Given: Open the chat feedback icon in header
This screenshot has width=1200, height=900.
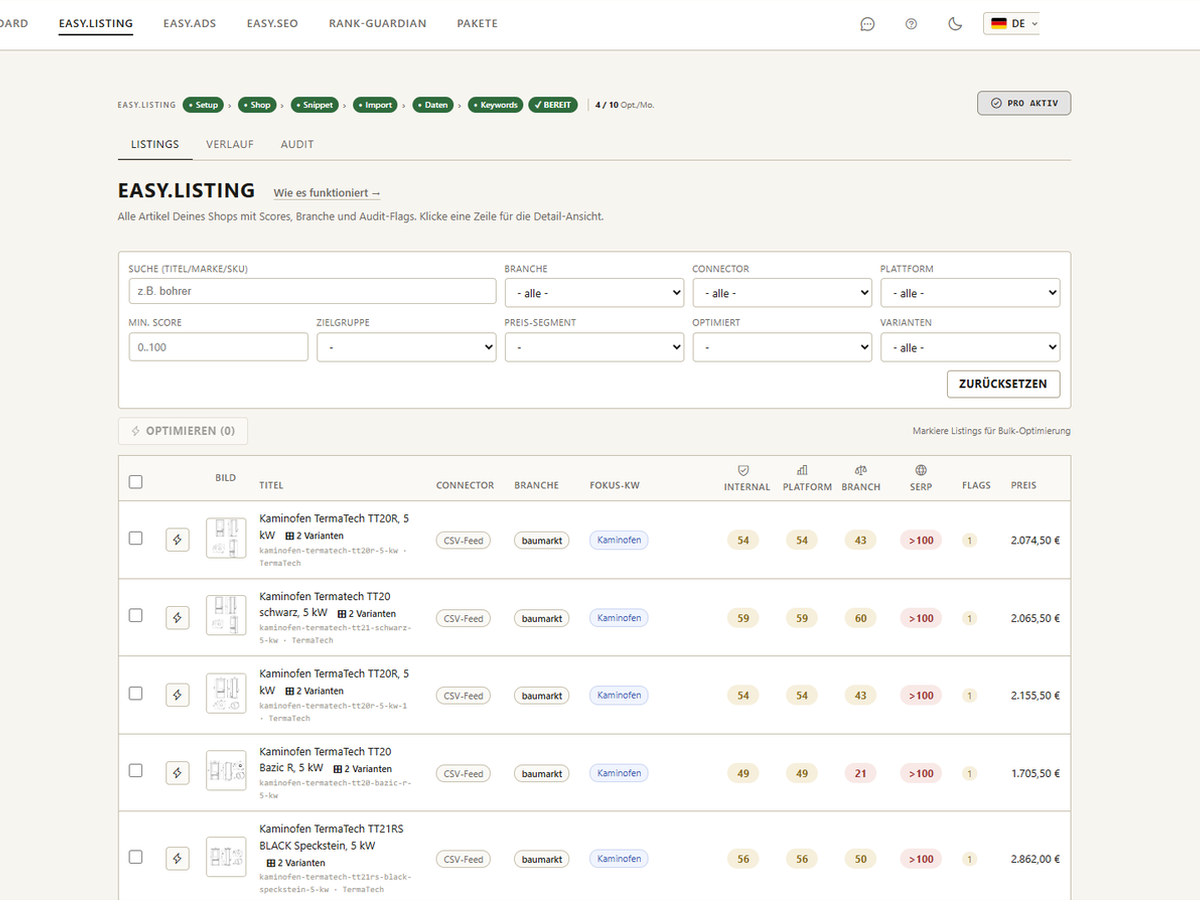Looking at the screenshot, I should point(867,24).
